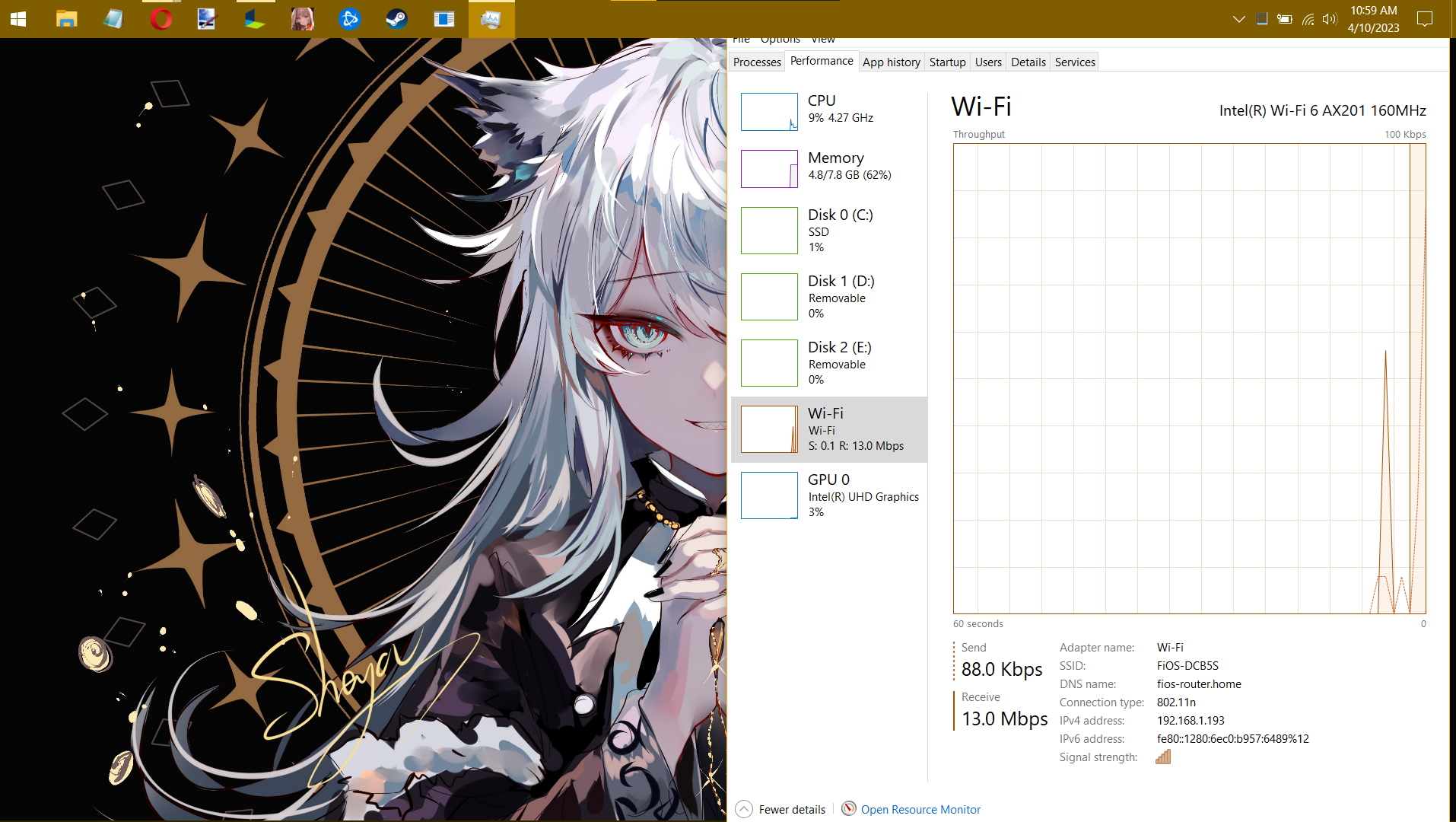Viewport: 1456px width, 822px height.
Task: Open File Explorer from the taskbar
Action: (x=66, y=19)
